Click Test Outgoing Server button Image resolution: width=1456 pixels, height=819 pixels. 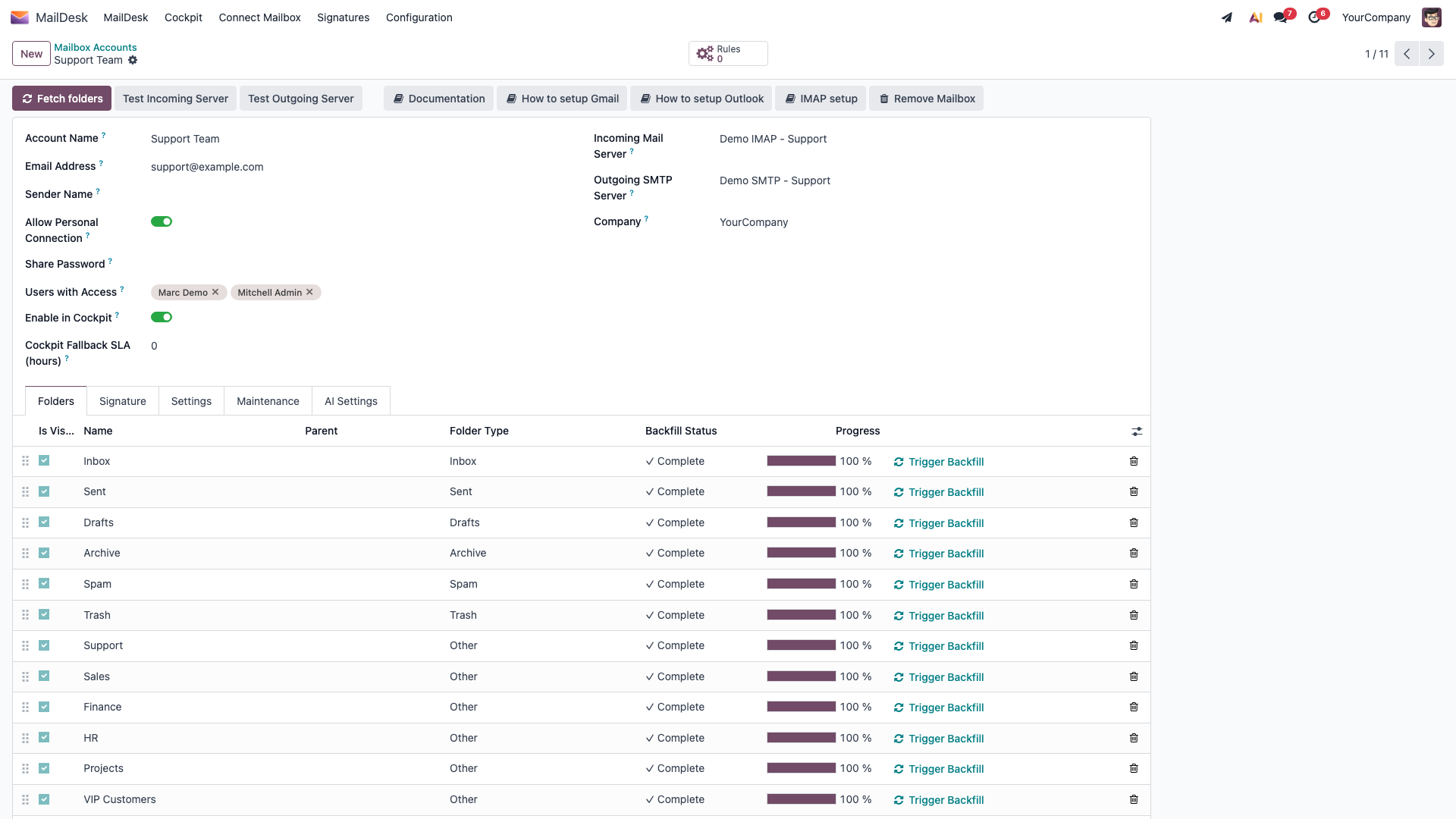(x=300, y=99)
